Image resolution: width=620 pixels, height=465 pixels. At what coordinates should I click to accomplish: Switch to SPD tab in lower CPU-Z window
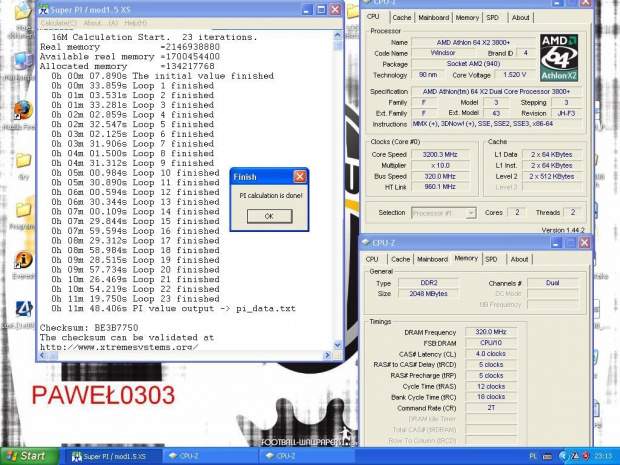coord(491,259)
